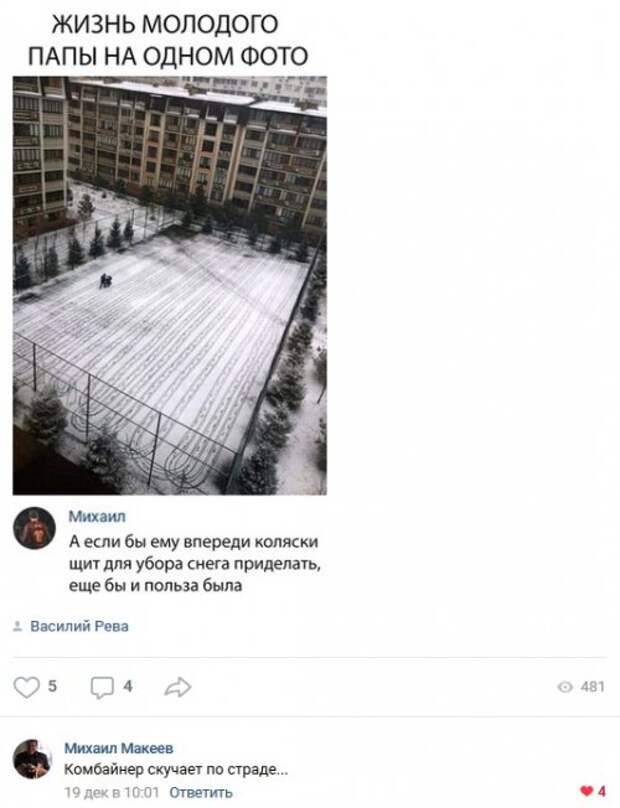620x808 pixels.
Task: Open the snowy courtyard photo
Action: click(170, 285)
